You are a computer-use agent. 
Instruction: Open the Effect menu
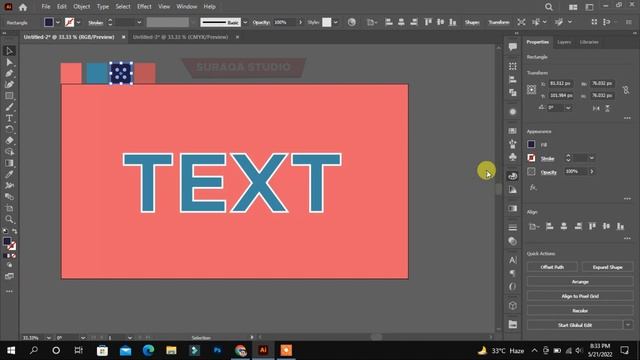pos(144,7)
